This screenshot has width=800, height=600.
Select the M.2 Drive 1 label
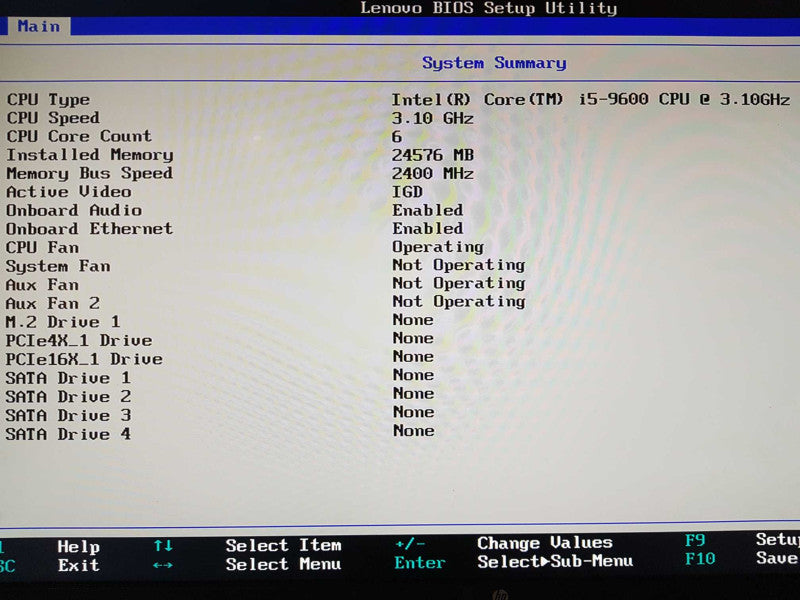click(63, 322)
